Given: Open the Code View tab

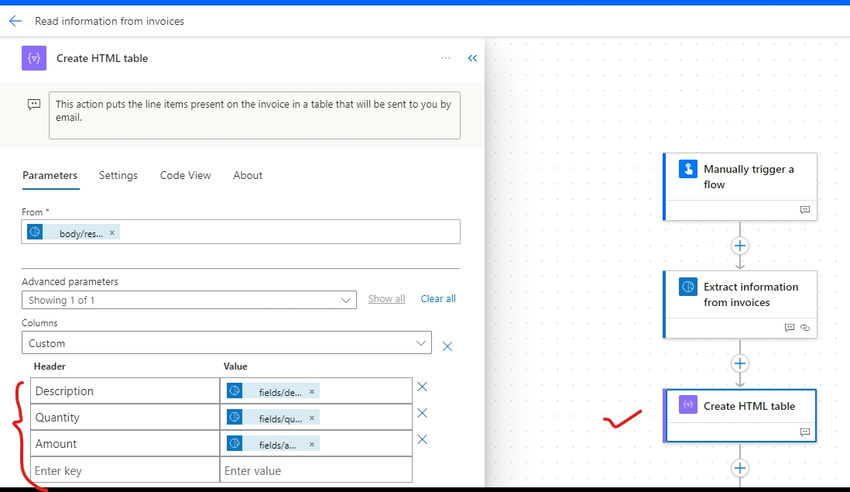Looking at the screenshot, I should tap(185, 176).
